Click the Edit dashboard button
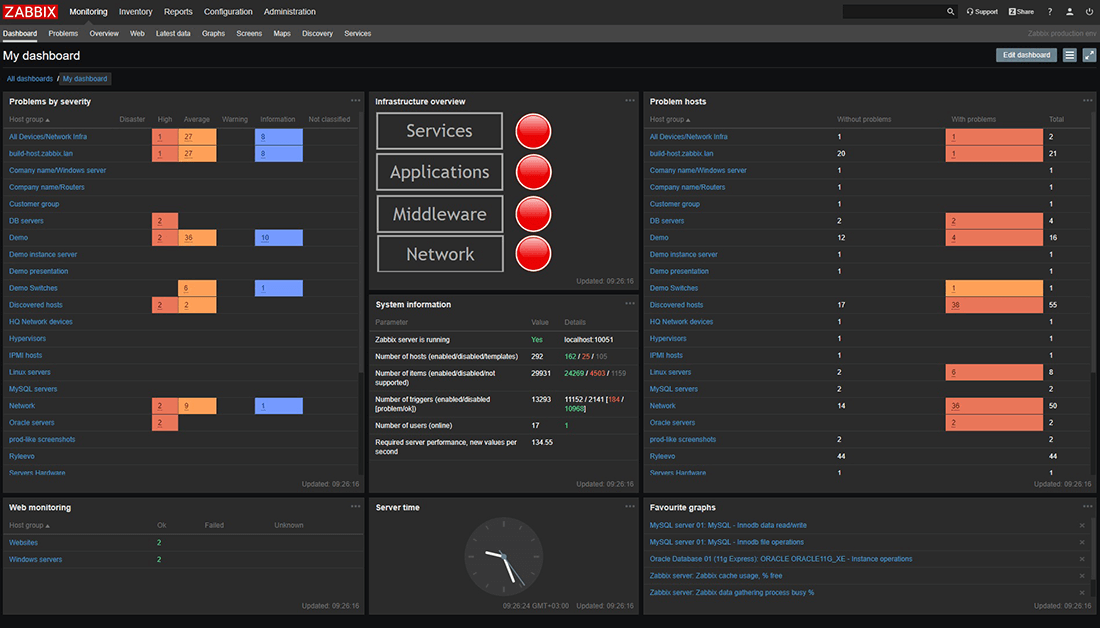This screenshot has width=1100, height=628. (x=1026, y=55)
